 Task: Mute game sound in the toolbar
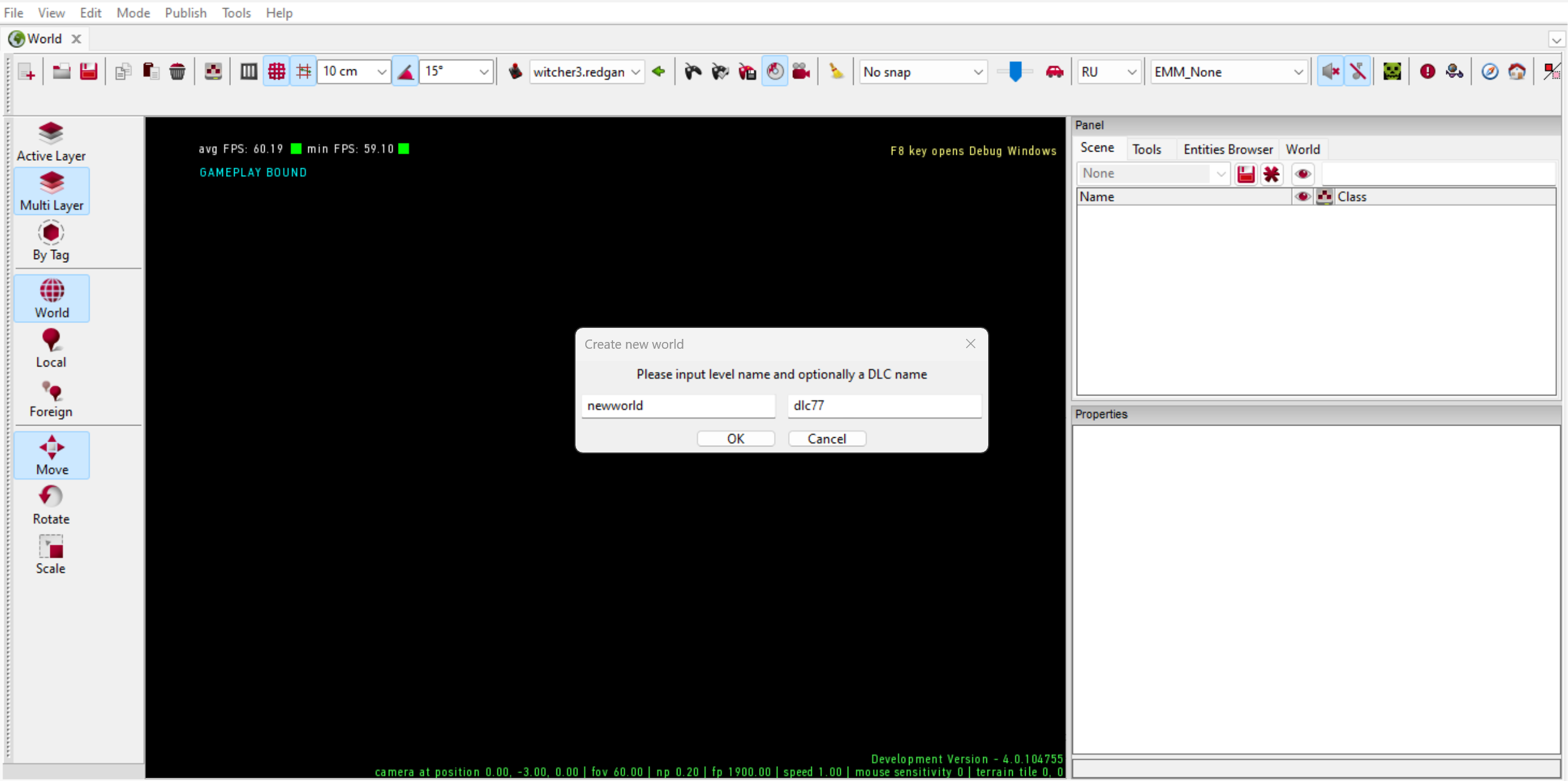[x=1330, y=71]
